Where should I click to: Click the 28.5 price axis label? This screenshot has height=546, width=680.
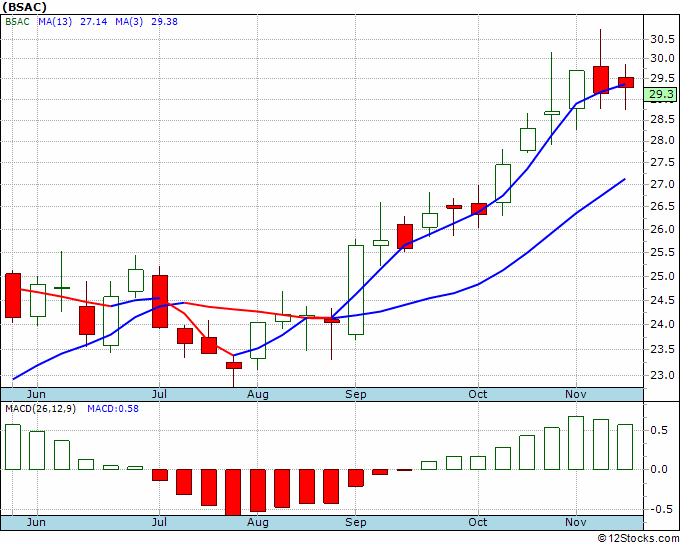click(662, 119)
